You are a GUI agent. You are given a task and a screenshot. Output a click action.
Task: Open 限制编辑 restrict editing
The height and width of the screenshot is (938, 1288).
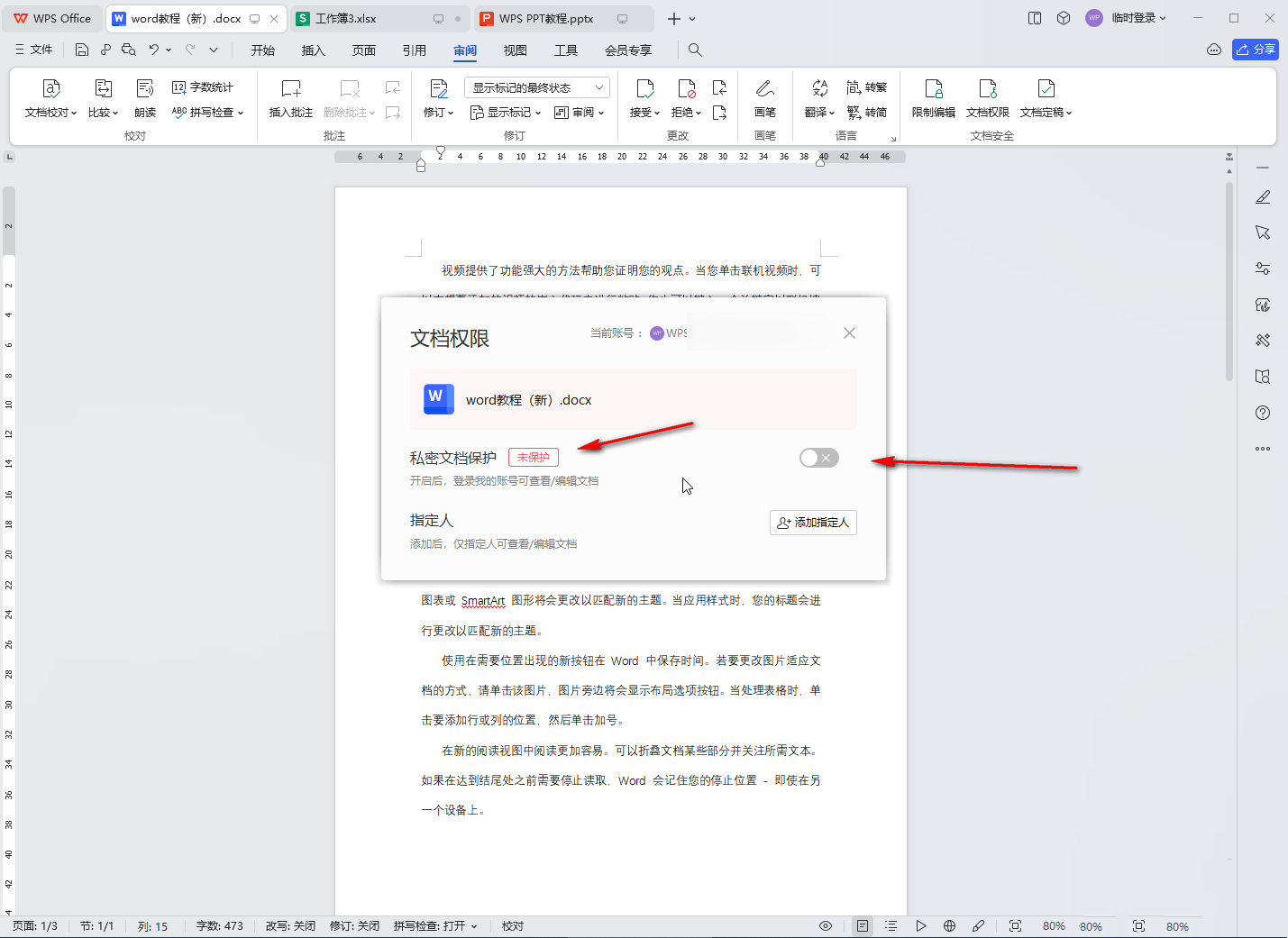click(933, 99)
